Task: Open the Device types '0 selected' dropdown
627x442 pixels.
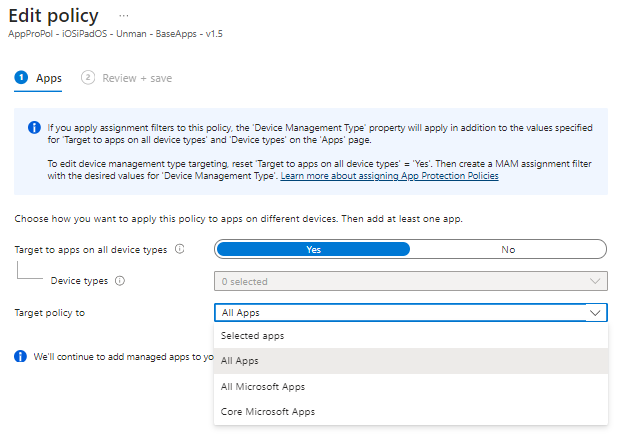Action: [411, 281]
